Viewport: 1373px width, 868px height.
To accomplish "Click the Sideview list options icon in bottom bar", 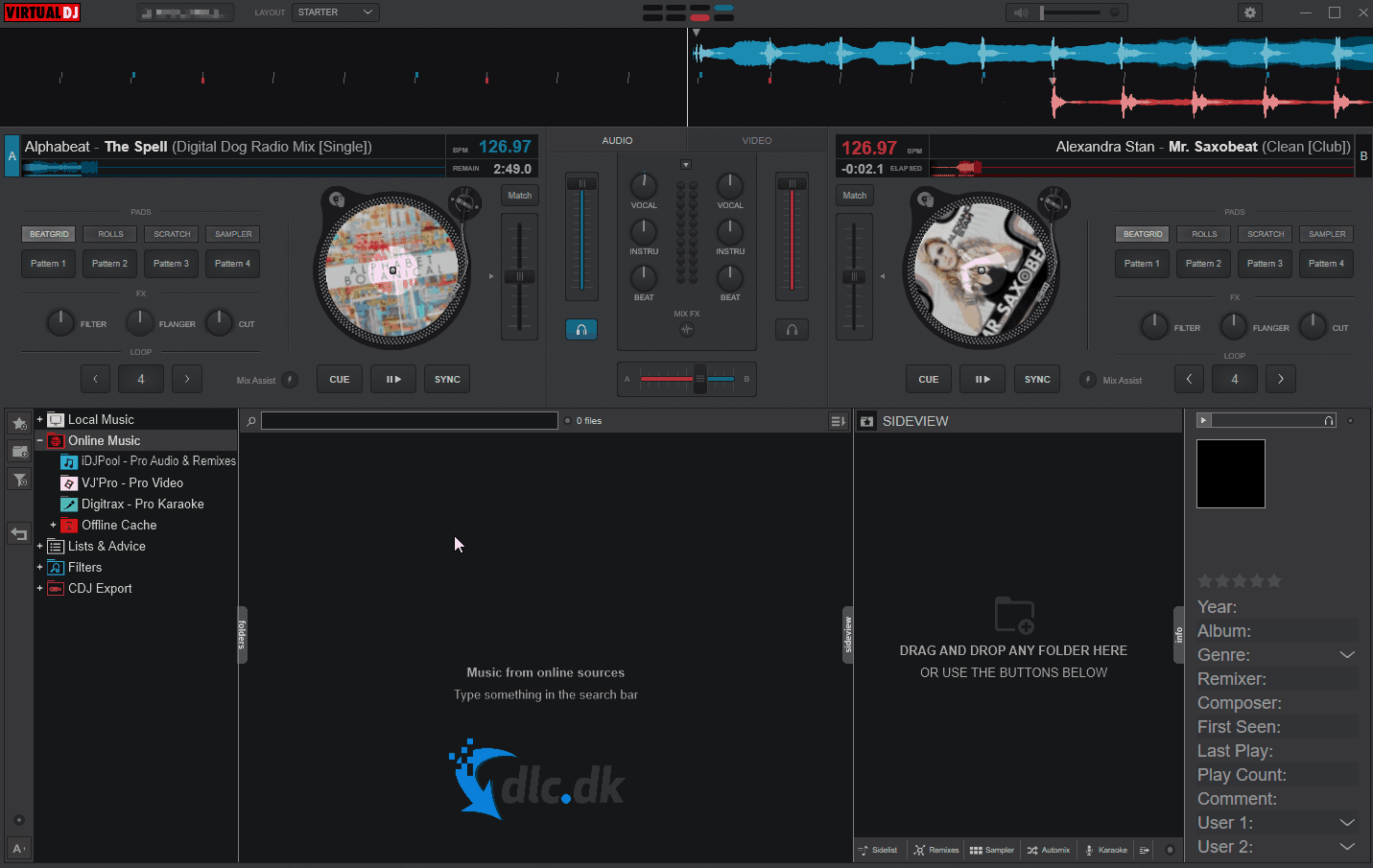I will (1145, 850).
